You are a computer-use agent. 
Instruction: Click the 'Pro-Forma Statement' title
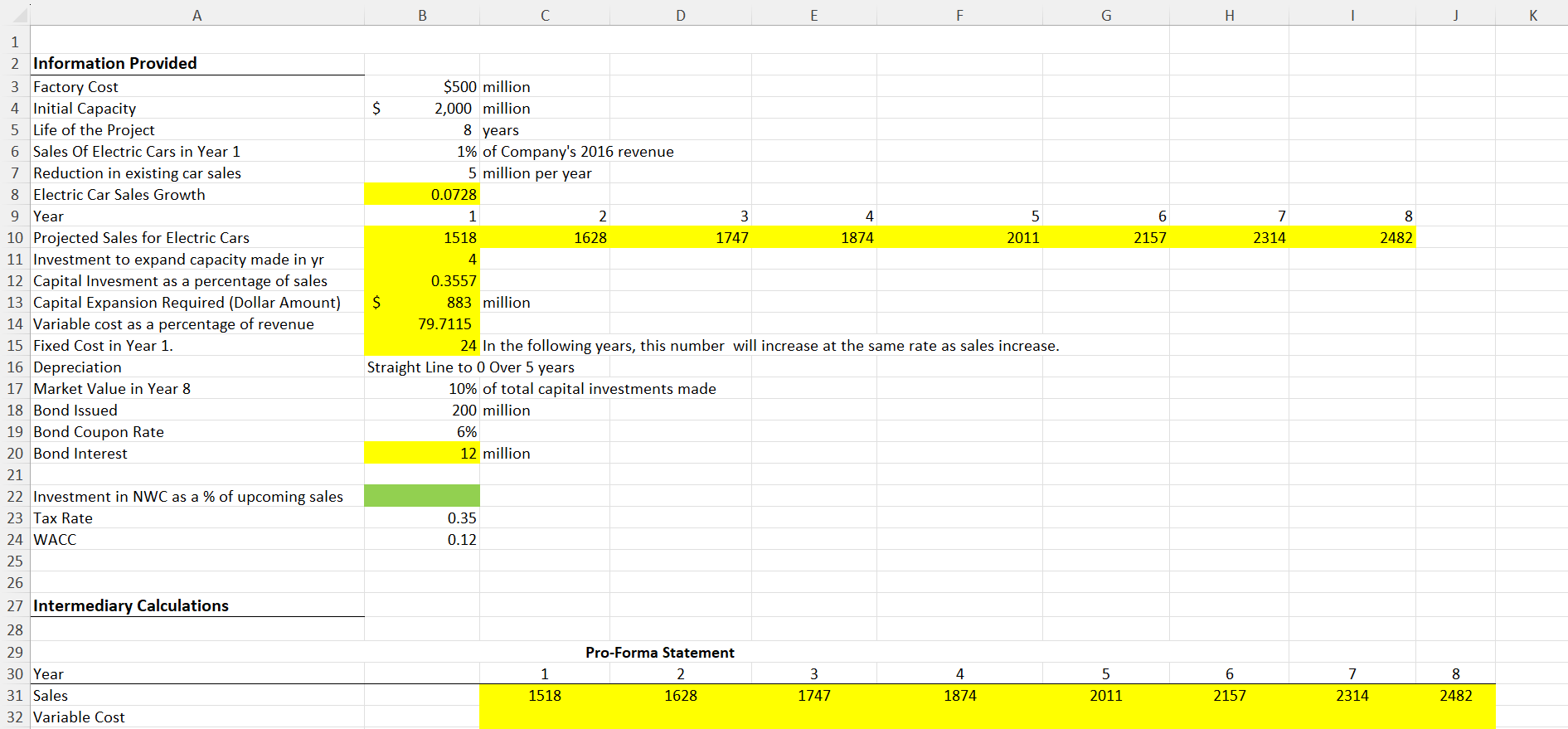tap(660, 653)
